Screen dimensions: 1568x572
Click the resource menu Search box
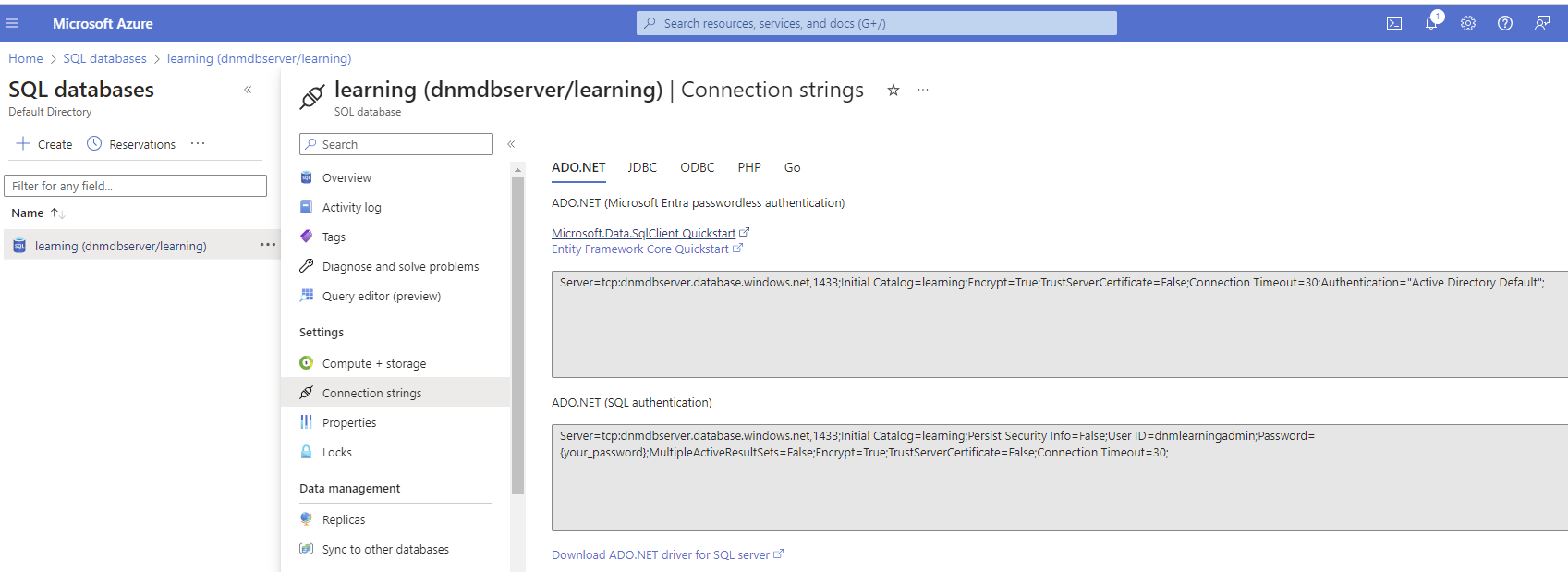click(x=396, y=144)
